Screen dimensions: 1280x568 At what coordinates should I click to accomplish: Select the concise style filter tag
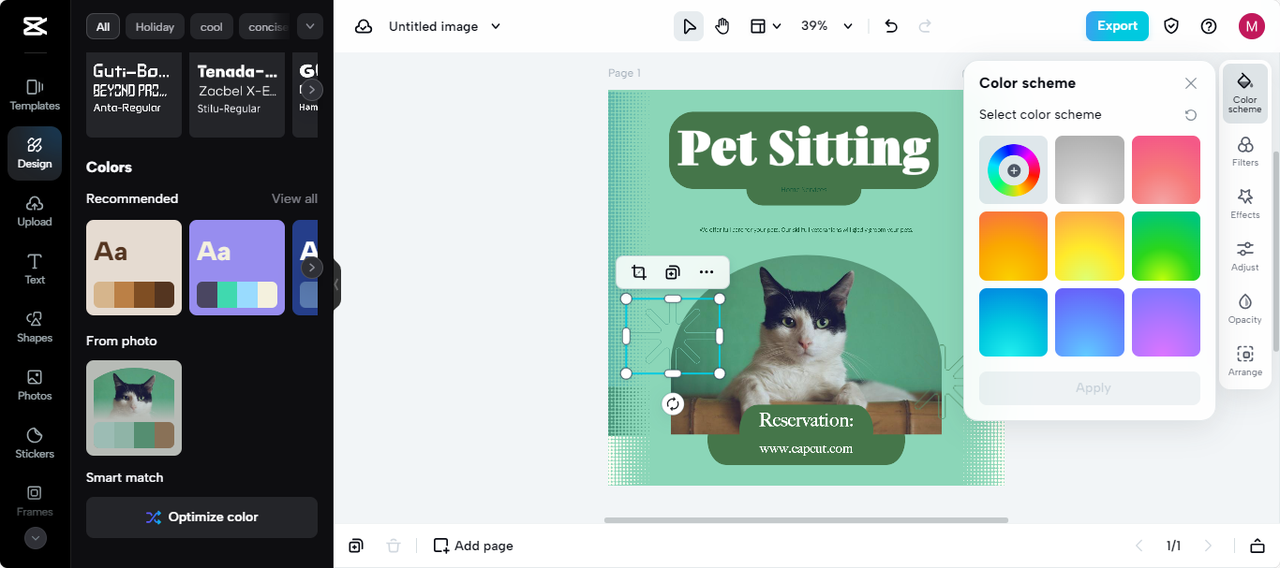tap(266, 26)
